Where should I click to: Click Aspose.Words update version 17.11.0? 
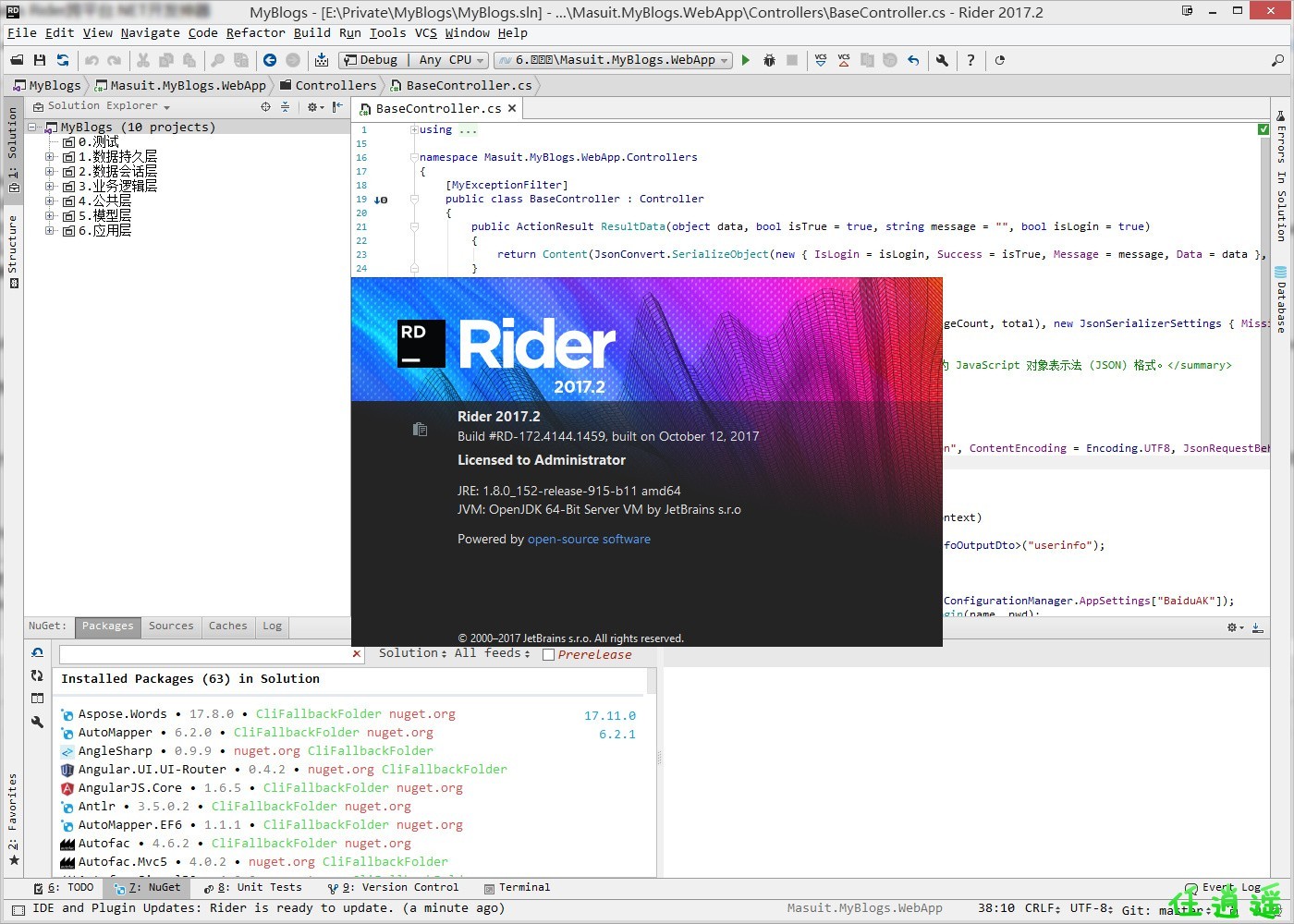[x=610, y=716]
